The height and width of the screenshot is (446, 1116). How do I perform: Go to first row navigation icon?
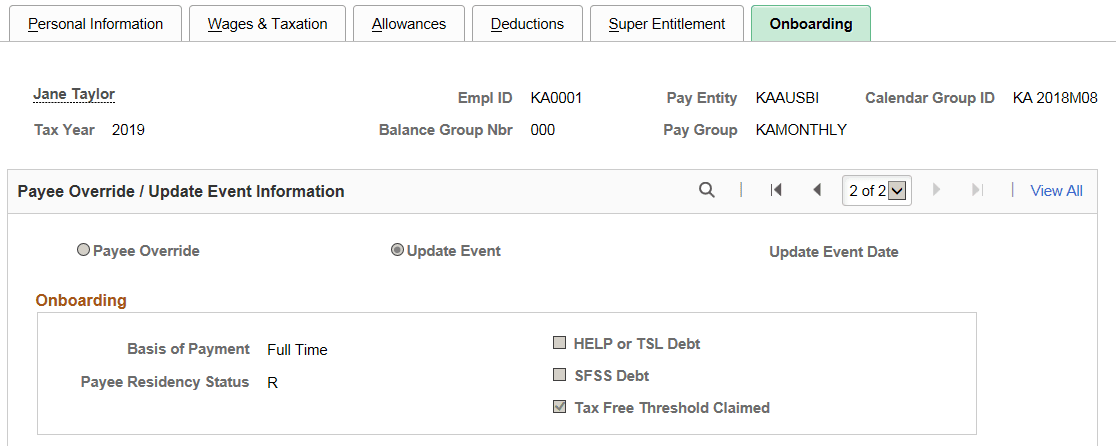point(776,190)
